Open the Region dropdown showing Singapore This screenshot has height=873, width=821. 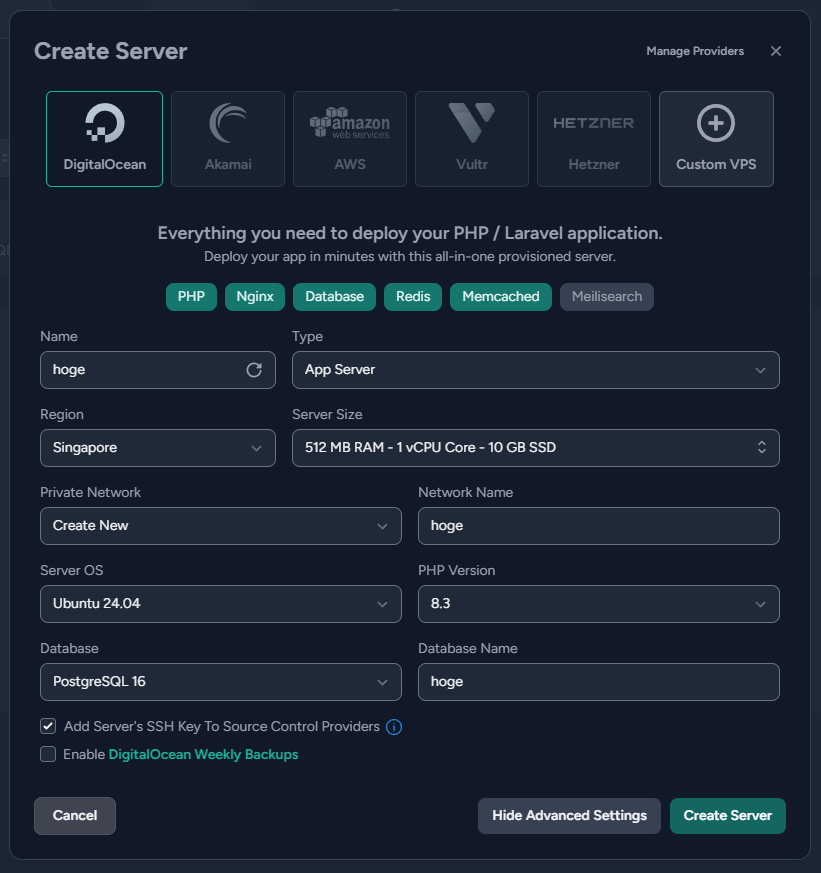click(x=158, y=448)
